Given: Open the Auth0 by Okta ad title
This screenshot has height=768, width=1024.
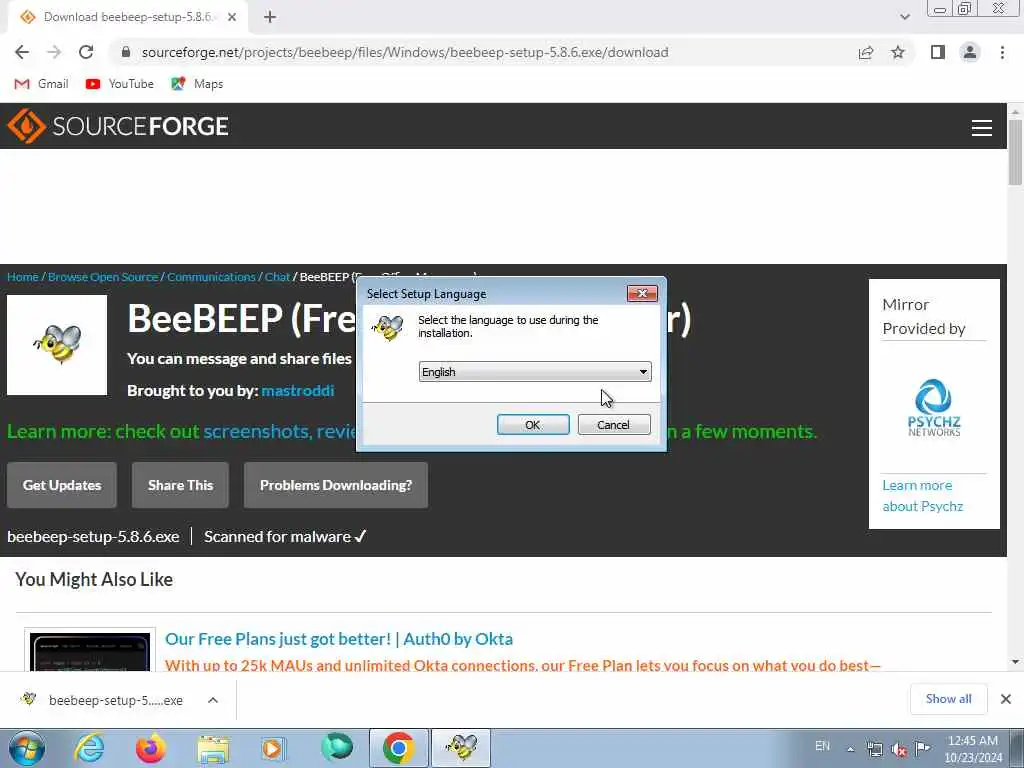Looking at the screenshot, I should pyautogui.click(x=339, y=639).
